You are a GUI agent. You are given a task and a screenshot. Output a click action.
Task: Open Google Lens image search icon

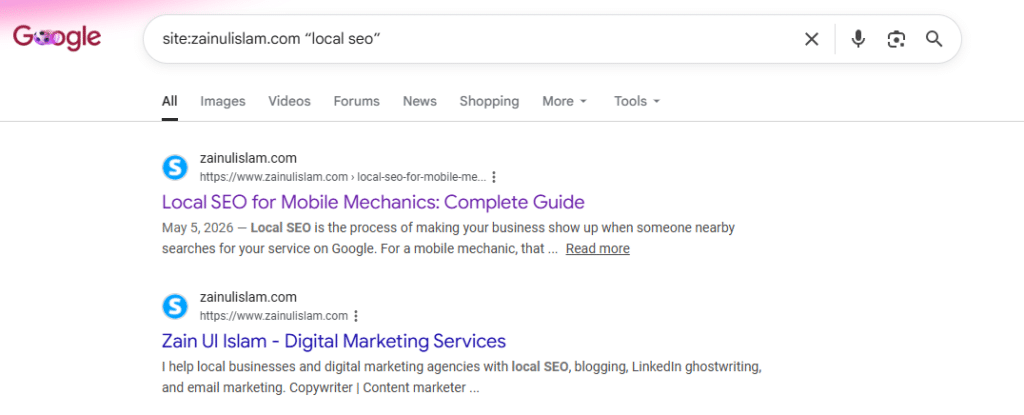coord(896,39)
